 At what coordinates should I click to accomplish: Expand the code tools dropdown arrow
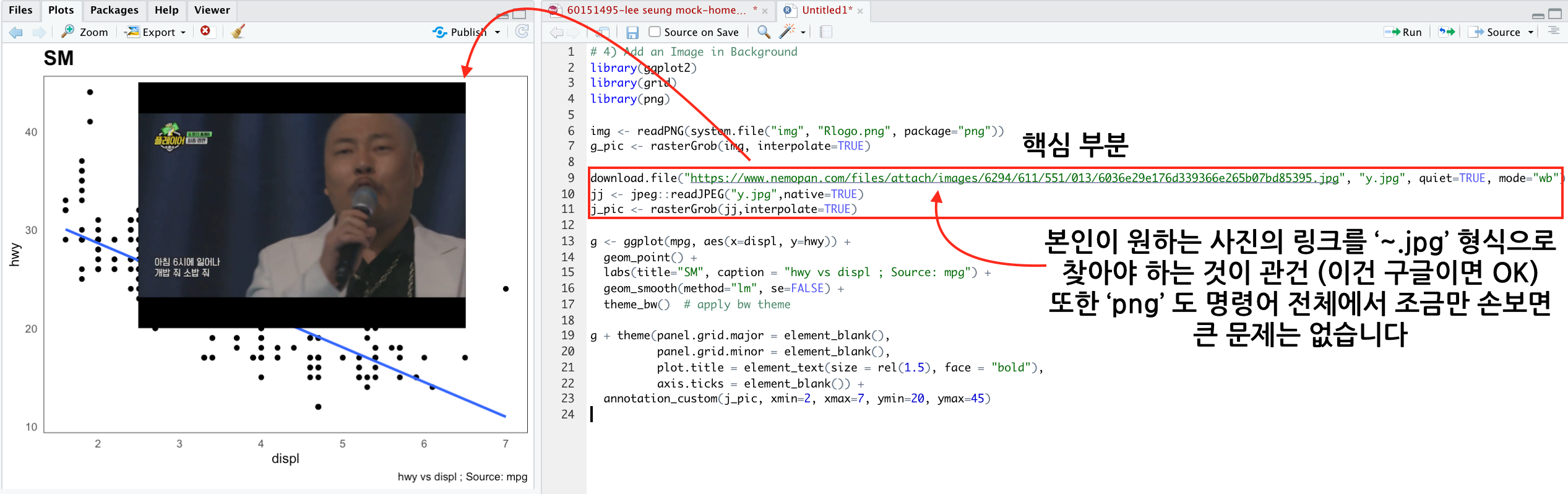click(x=803, y=32)
